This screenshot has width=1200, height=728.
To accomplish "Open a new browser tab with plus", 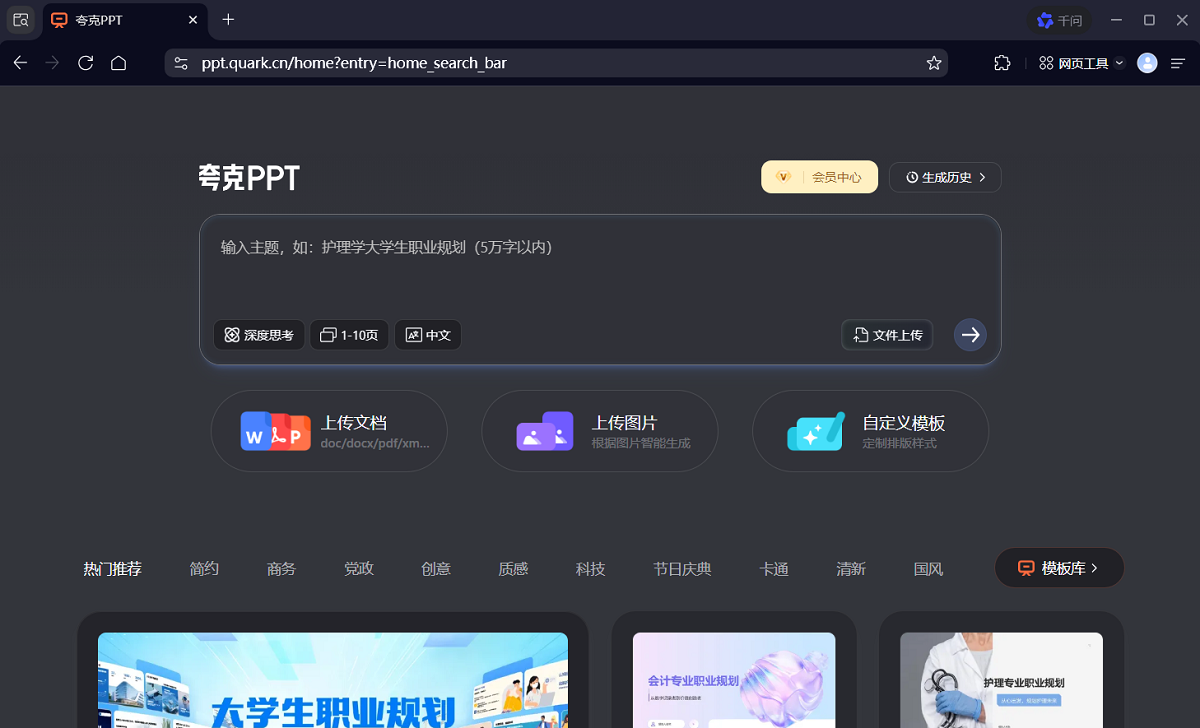I will (x=228, y=20).
